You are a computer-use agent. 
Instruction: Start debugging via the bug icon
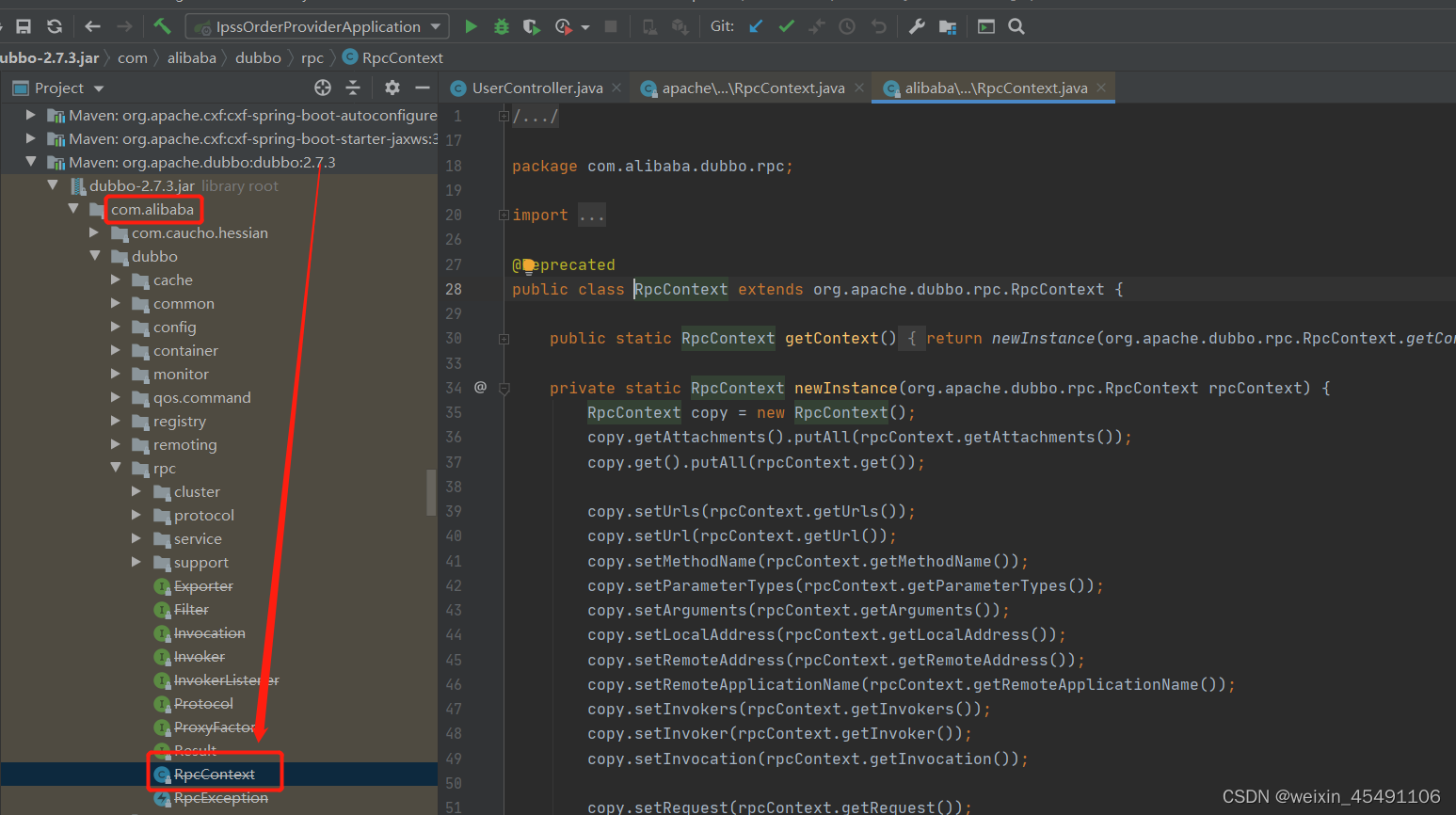(x=501, y=26)
